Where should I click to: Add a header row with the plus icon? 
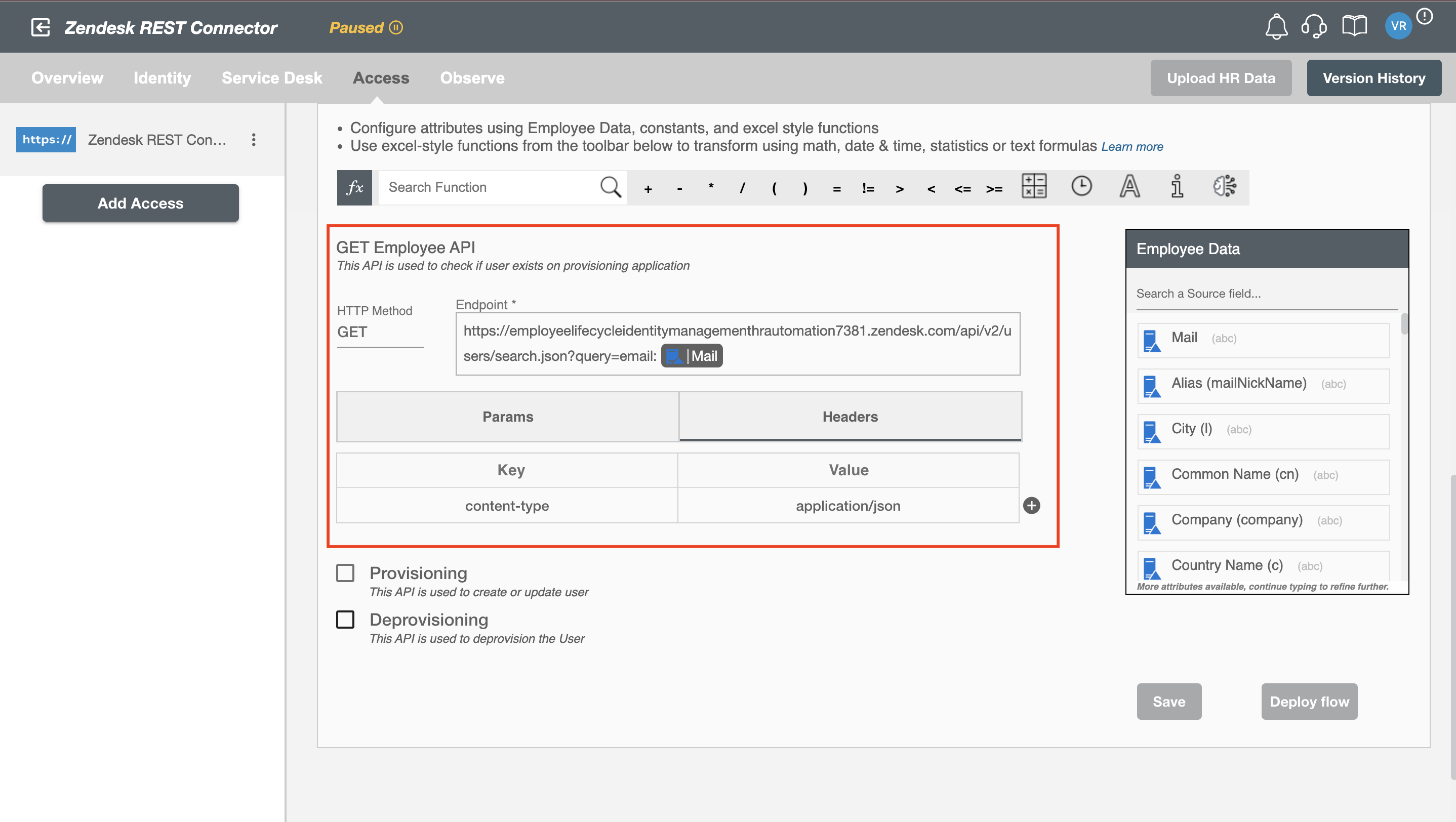[1032, 505]
